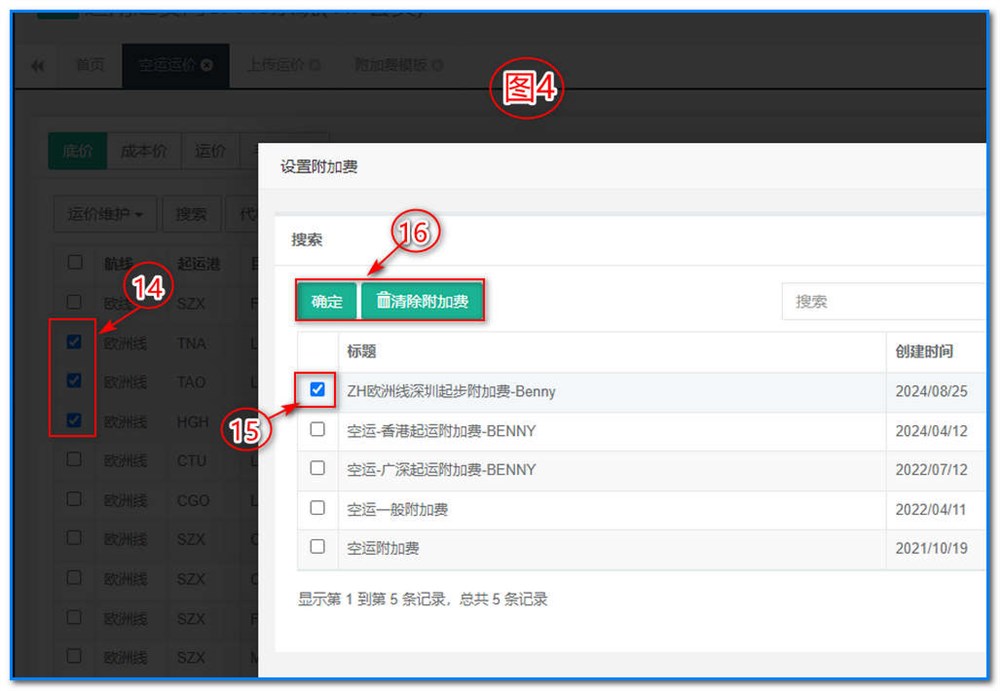Screen dimensions: 1000x691
Task: Select the 成本价 price tab
Action: point(144,150)
